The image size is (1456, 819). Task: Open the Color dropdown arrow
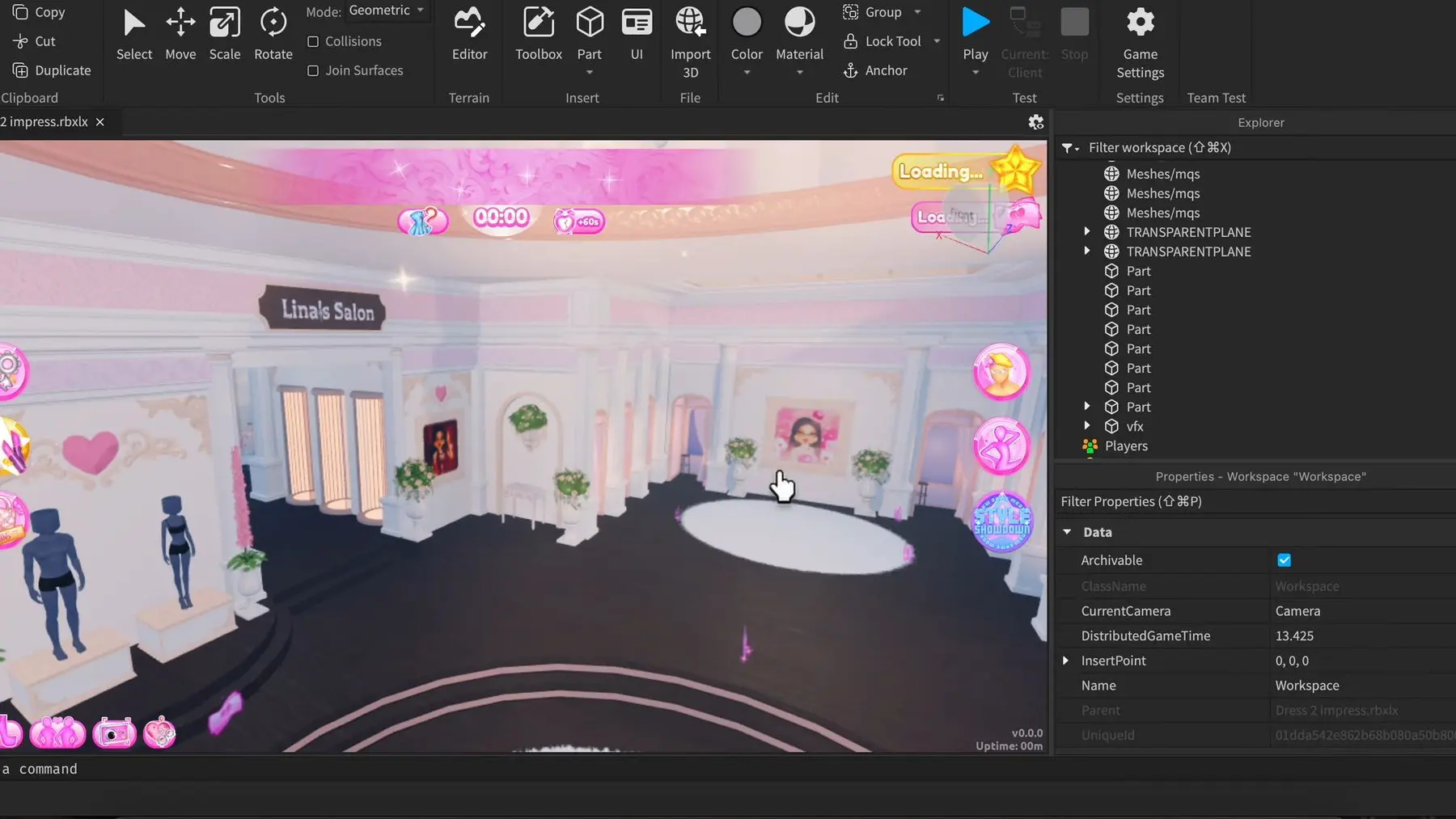[747, 73]
